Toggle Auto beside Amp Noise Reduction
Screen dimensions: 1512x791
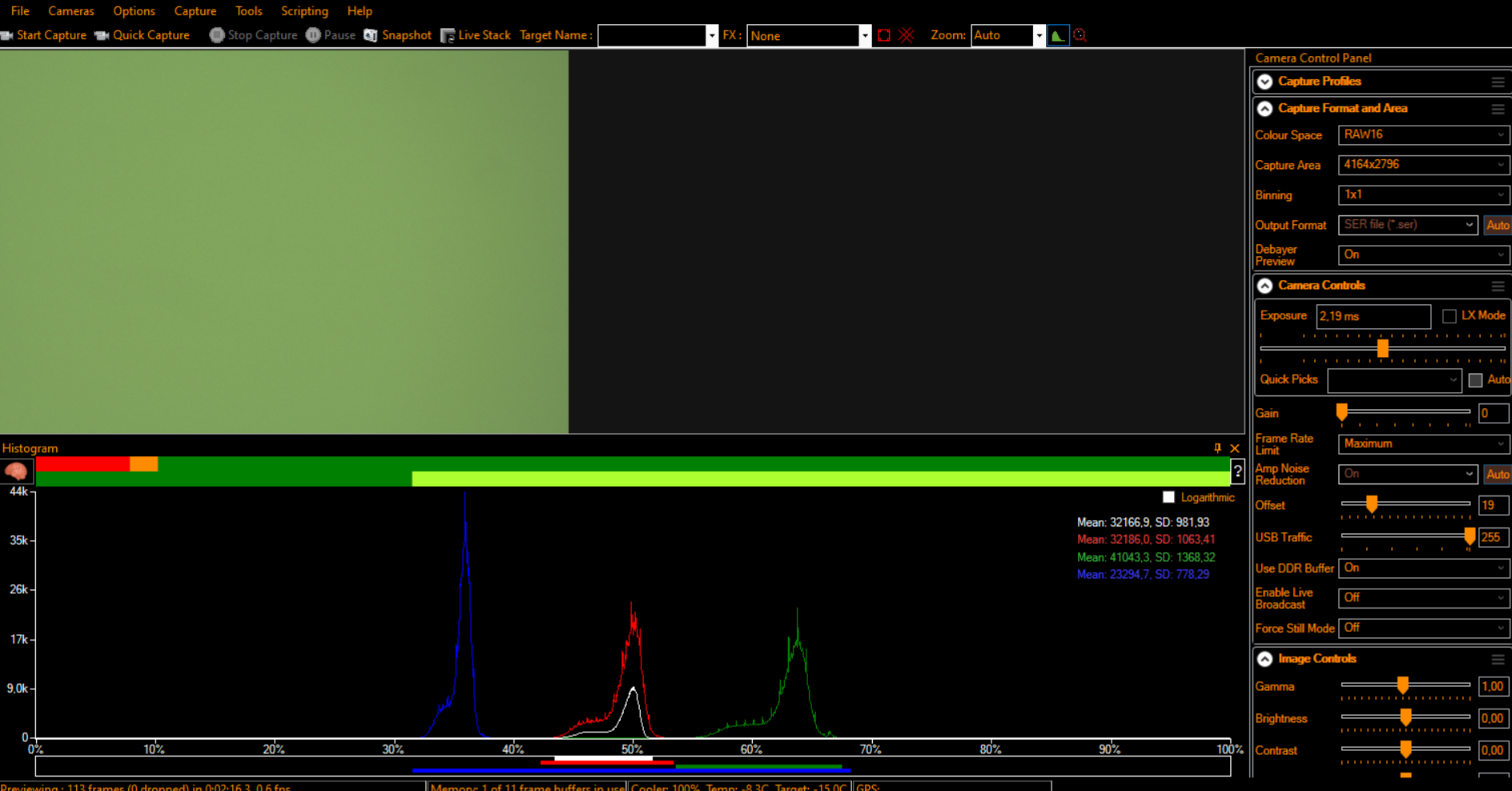point(1498,474)
